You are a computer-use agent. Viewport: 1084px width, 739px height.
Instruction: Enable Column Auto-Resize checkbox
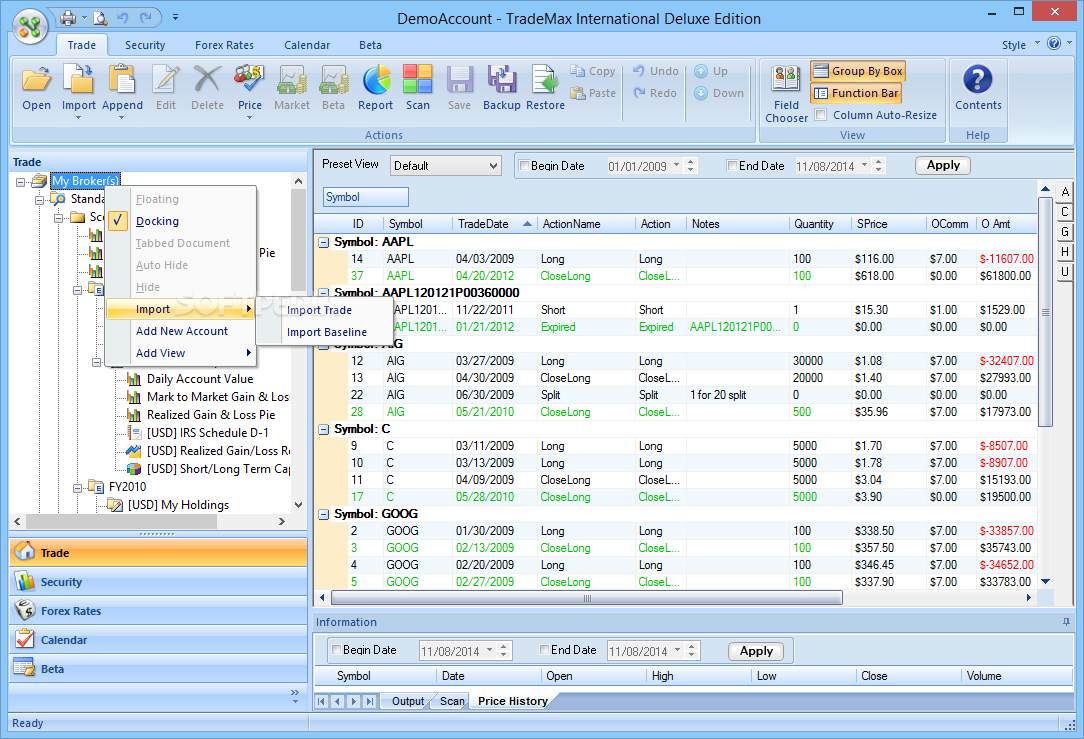point(821,115)
